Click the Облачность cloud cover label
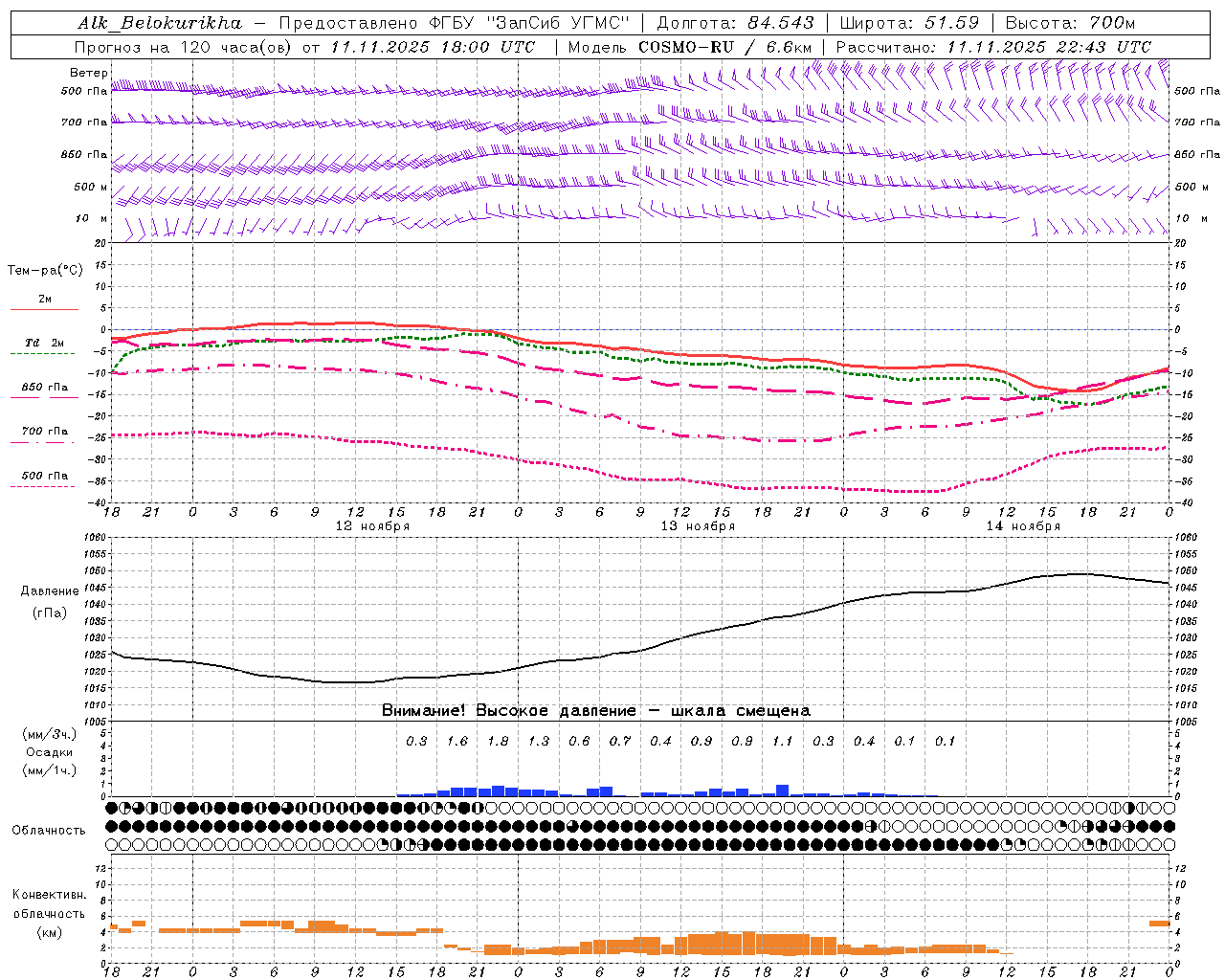 pyautogui.click(x=49, y=831)
